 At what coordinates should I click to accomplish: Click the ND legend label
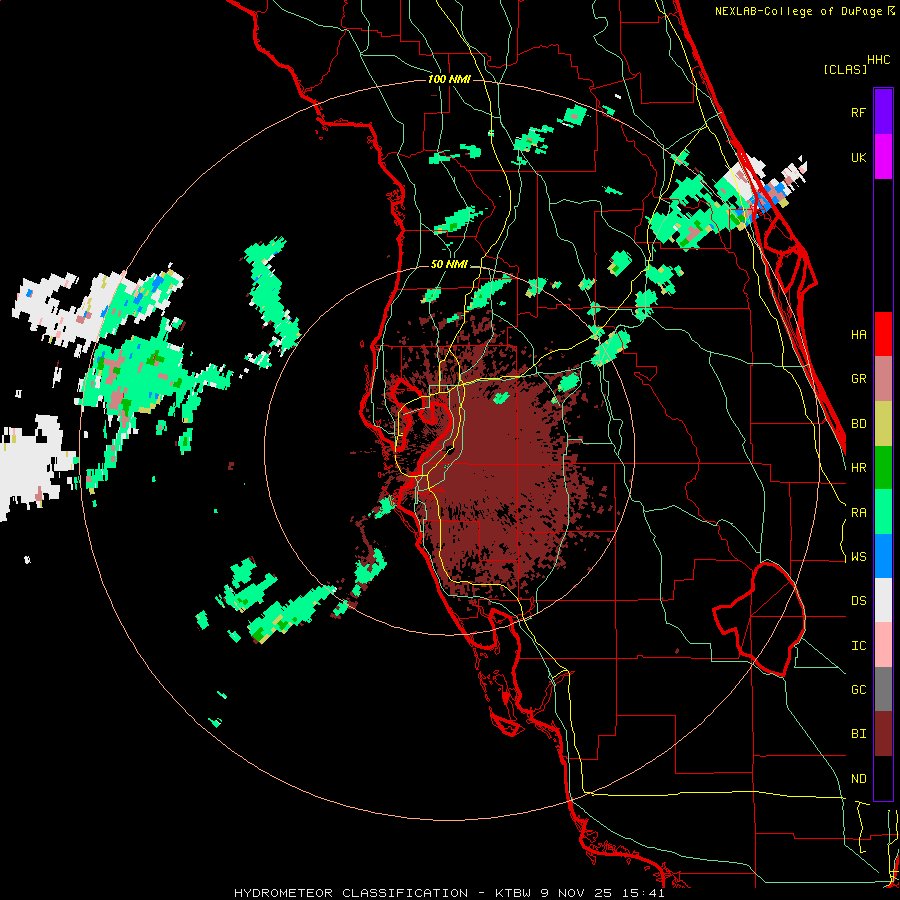(858, 779)
